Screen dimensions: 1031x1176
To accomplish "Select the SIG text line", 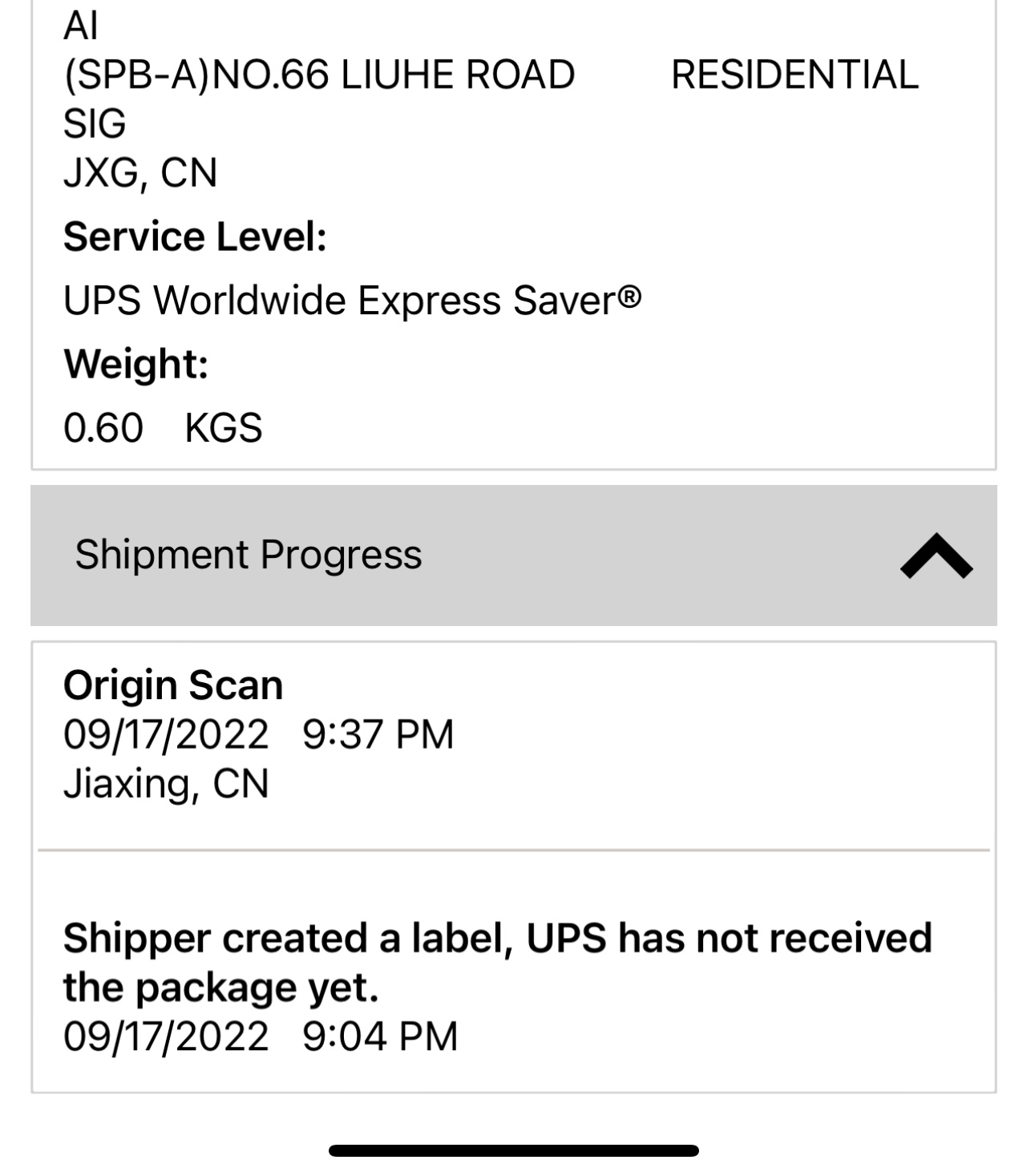I will point(95,123).
